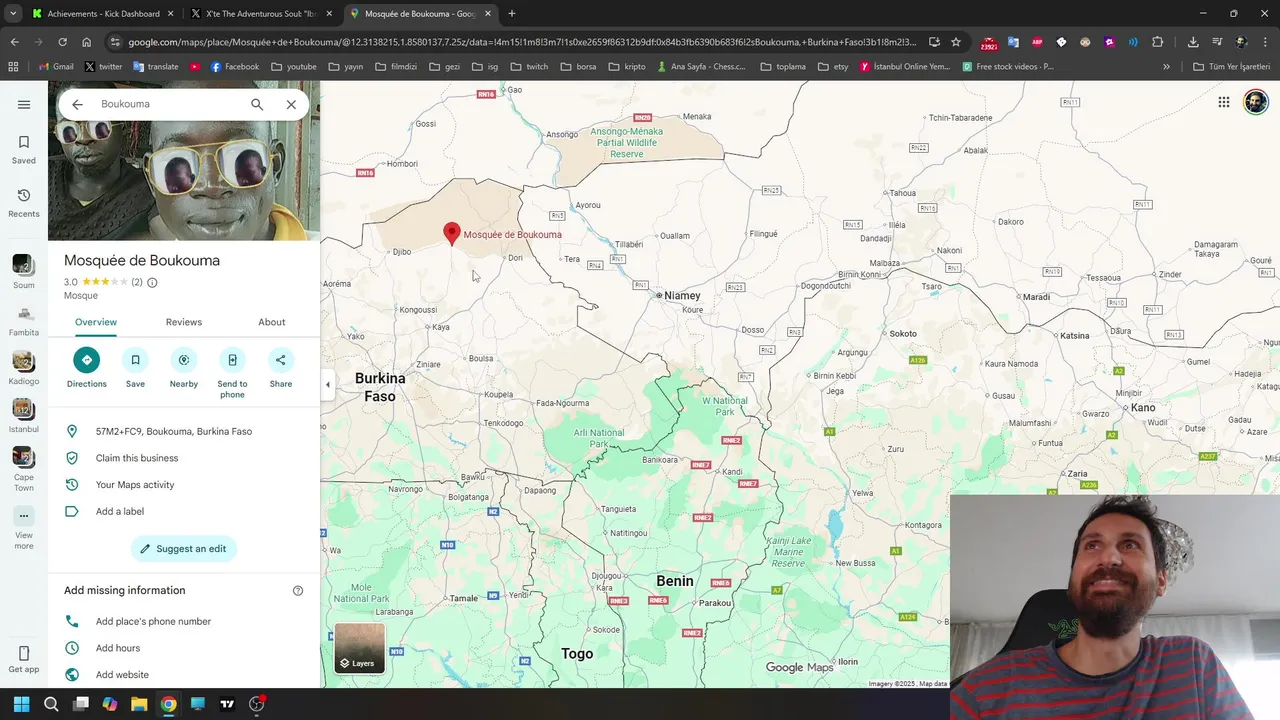1280x720 pixels.
Task: Click Claim this business
Action: [184, 458]
